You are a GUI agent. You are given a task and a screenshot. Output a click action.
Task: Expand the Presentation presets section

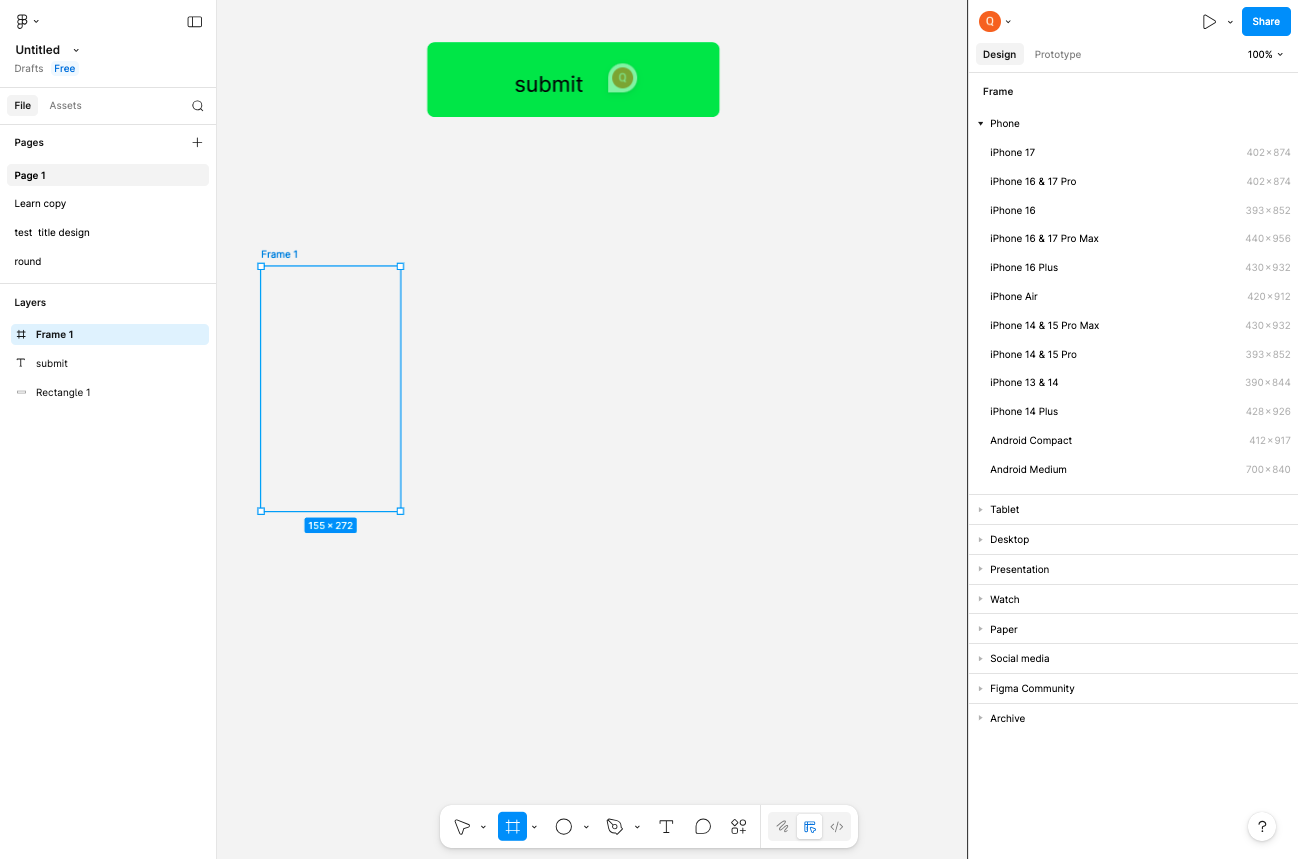(x=981, y=570)
